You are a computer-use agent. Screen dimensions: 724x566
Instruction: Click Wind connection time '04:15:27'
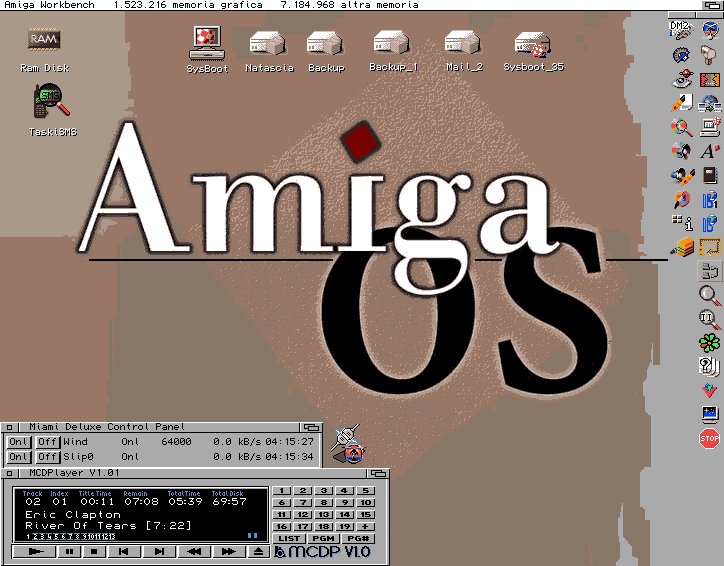pyautogui.click(x=290, y=442)
